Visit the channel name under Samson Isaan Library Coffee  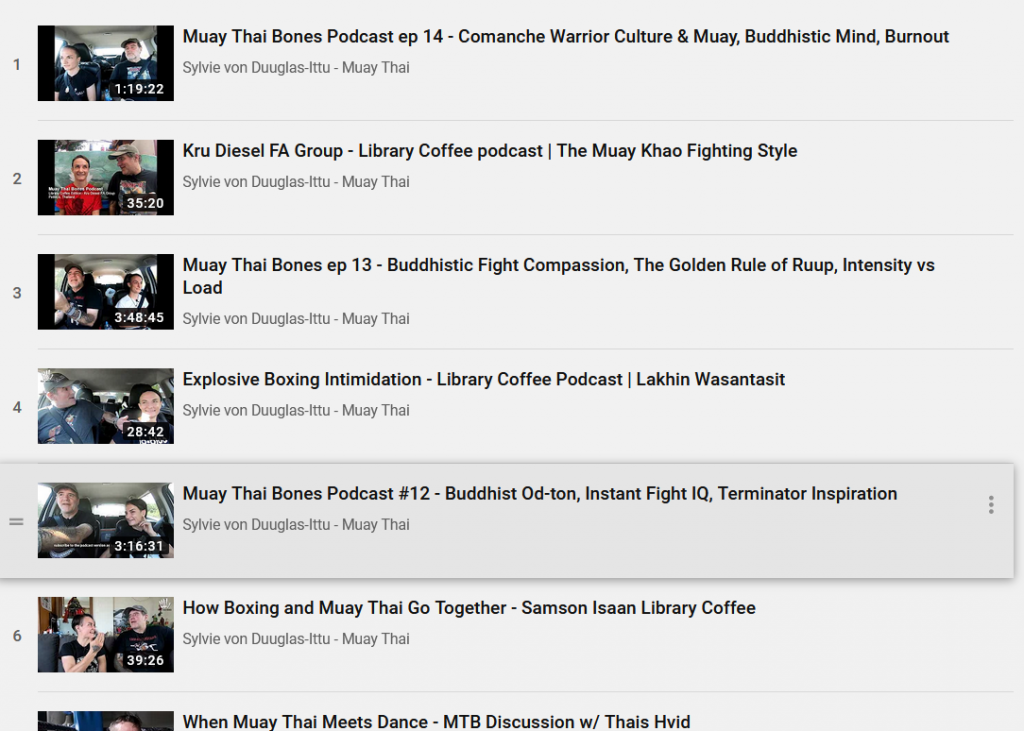pyautogui.click(x=296, y=639)
